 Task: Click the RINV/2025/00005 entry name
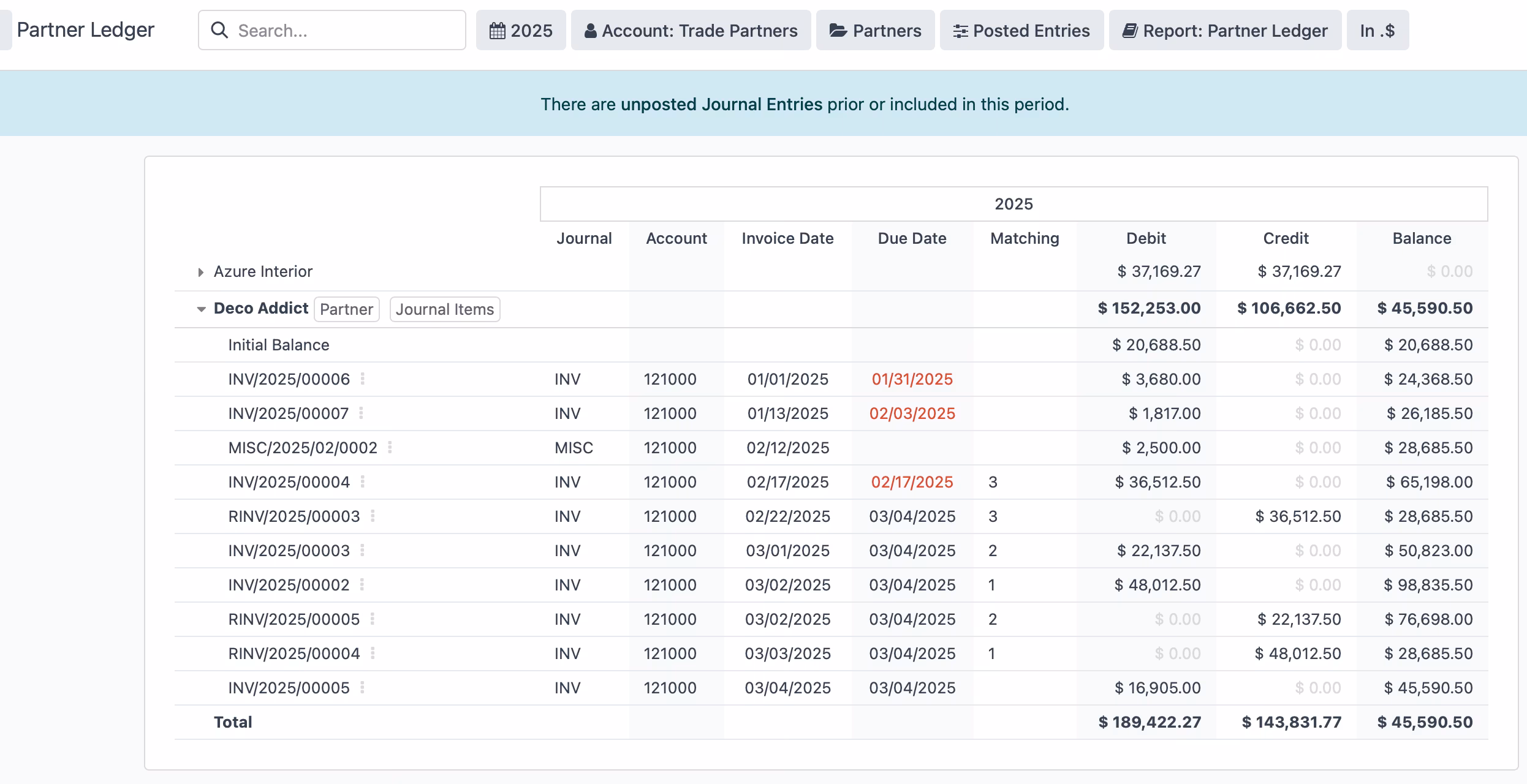pos(294,619)
